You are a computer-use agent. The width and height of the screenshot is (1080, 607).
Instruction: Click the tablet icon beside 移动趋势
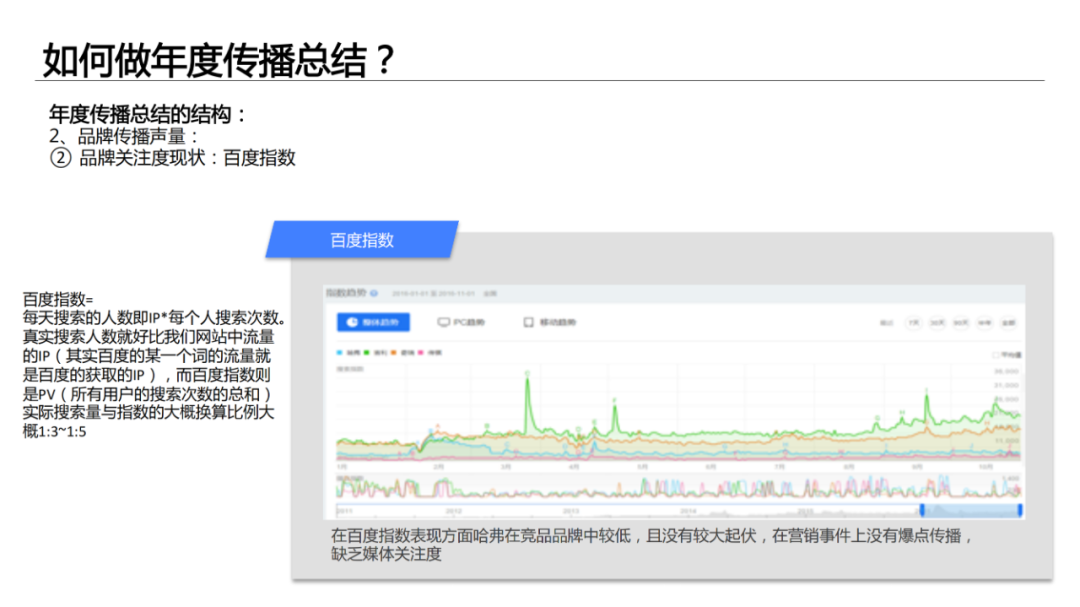(x=528, y=322)
